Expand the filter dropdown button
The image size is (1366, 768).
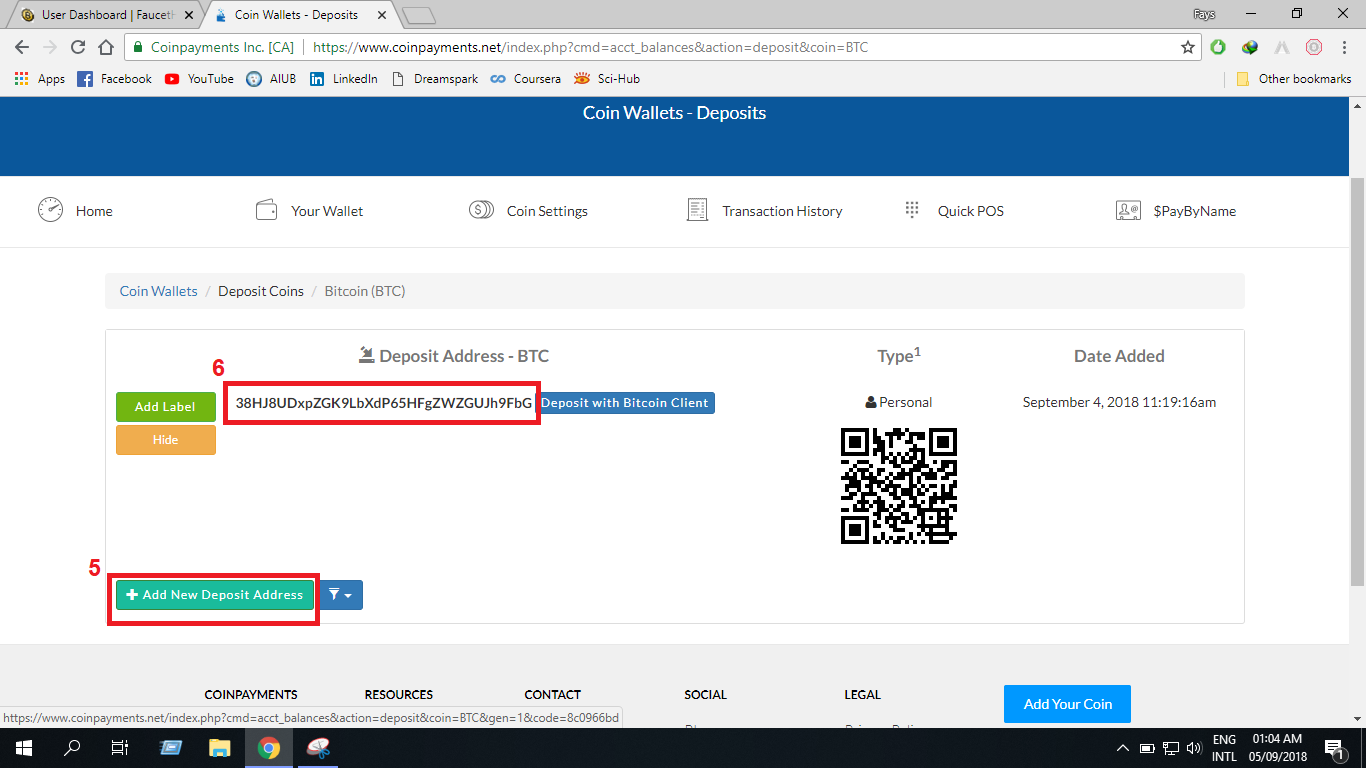pyautogui.click(x=341, y=595)
